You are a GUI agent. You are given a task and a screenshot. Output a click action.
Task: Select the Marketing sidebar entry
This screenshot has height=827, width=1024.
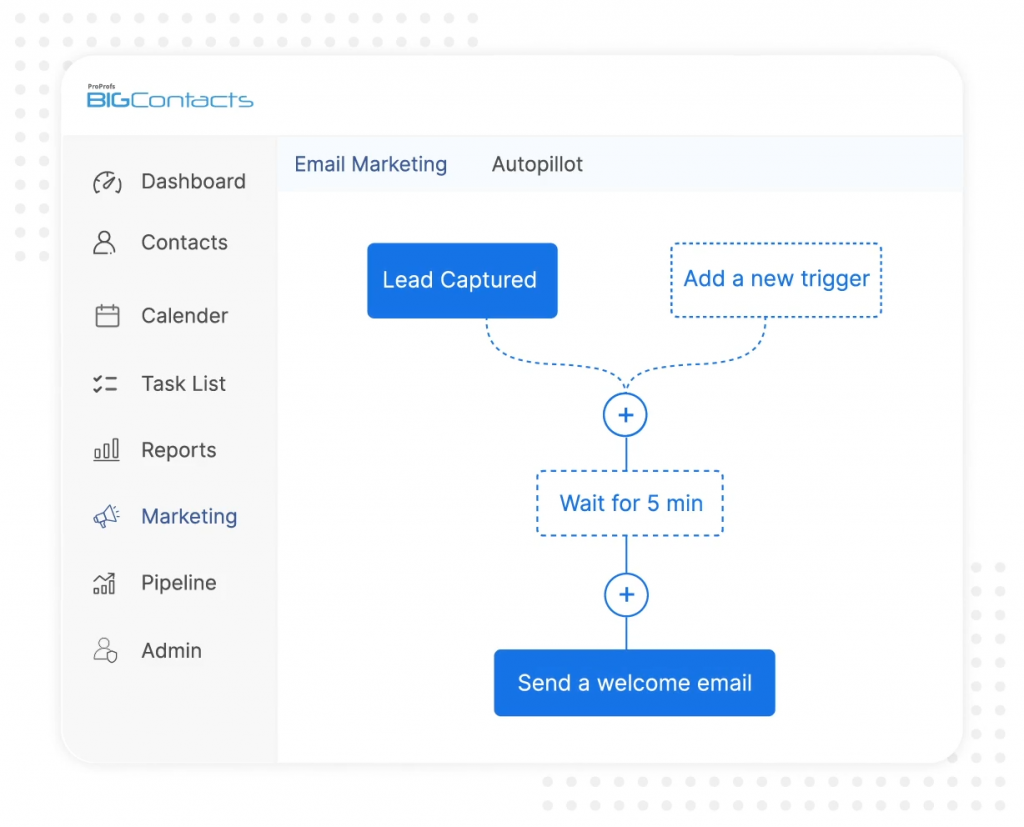click(189, 516)
